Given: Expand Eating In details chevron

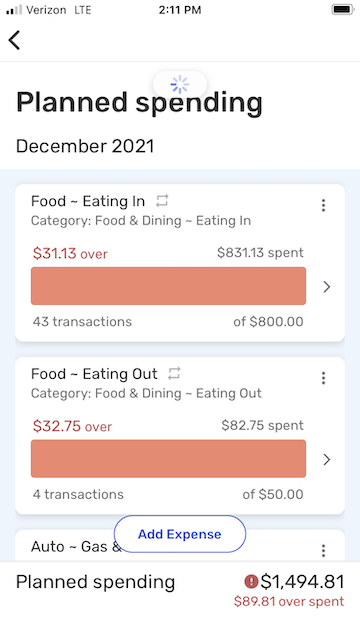Looking at the screenshot, I should pyautogui.click(x=327, y=287).
